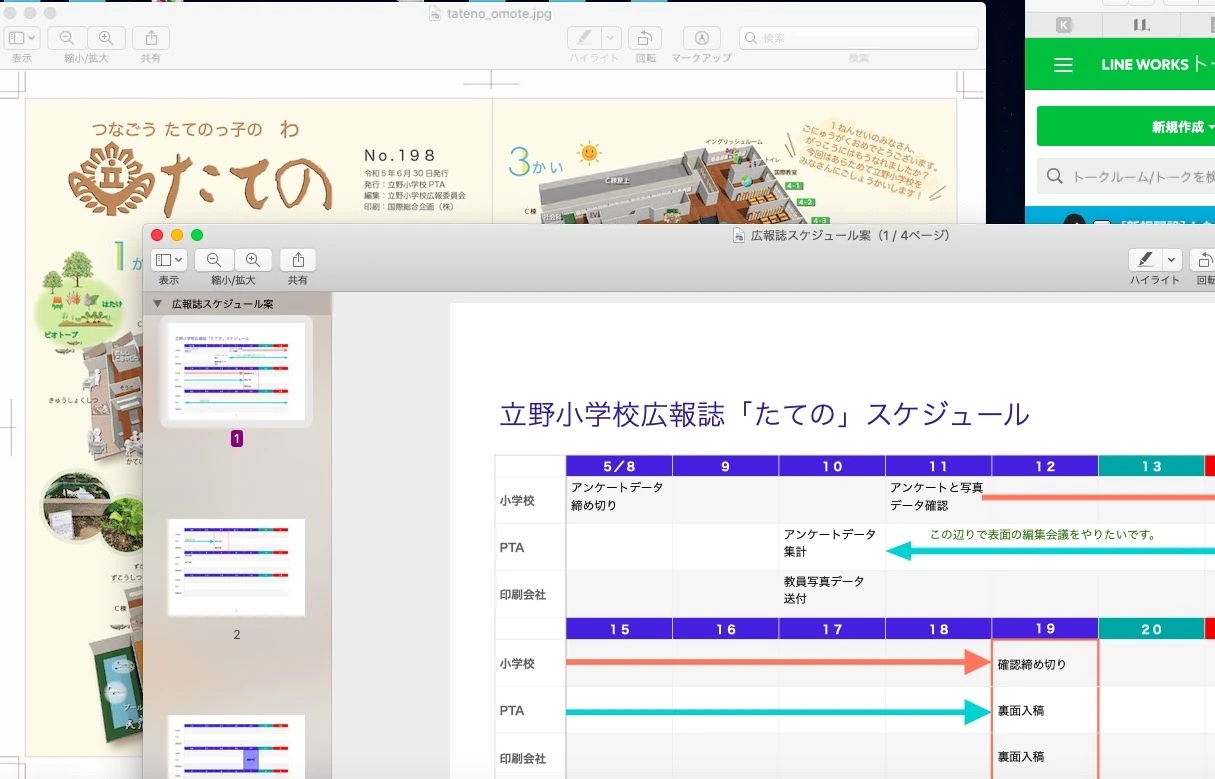The height and width of the screenshot is (779, 1215).
Task: Click the date header 15
Action: pyautogui.click(x=619, y=629)
